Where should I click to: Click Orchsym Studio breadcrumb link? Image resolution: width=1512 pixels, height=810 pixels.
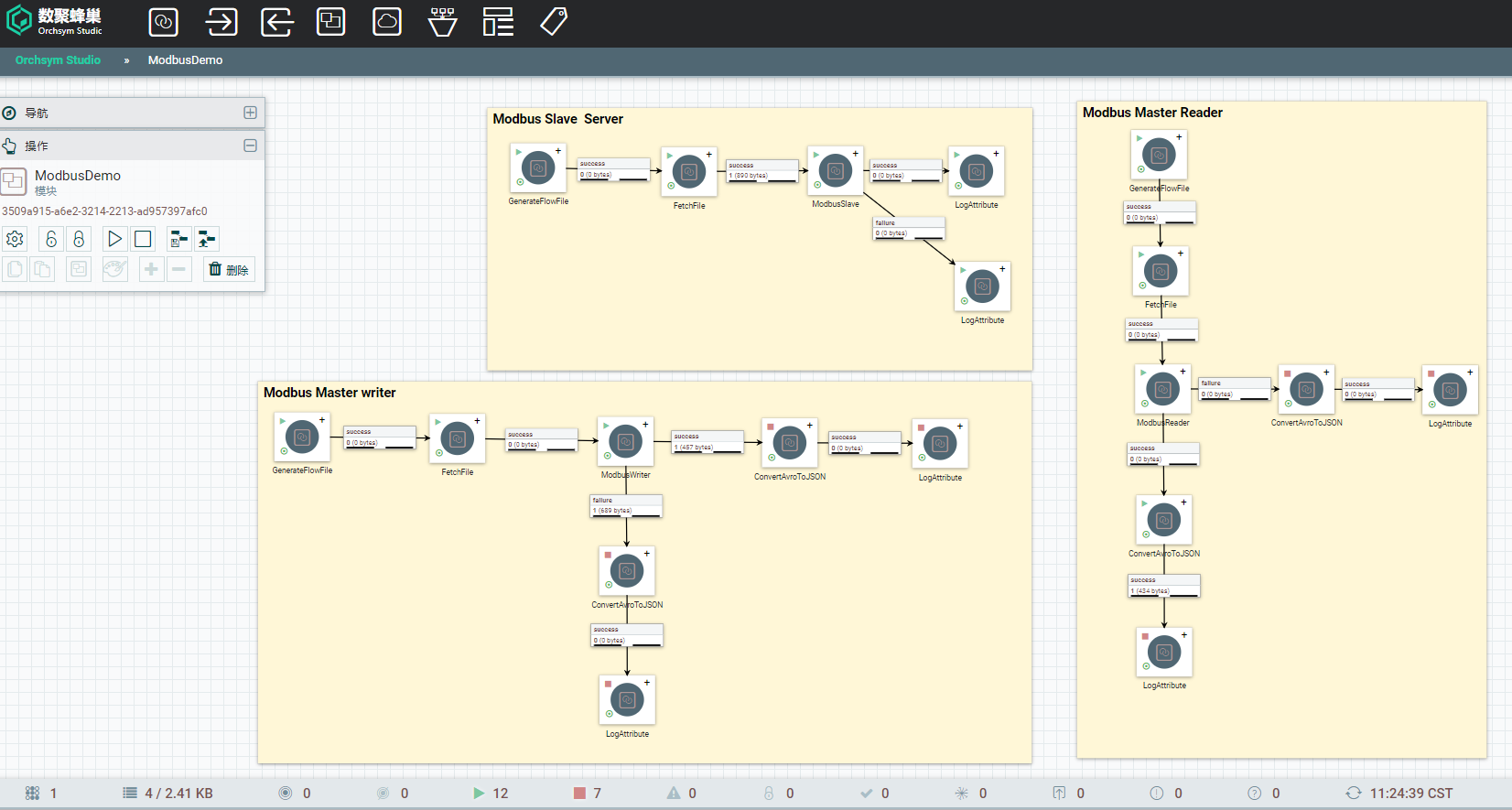point(58,60)
